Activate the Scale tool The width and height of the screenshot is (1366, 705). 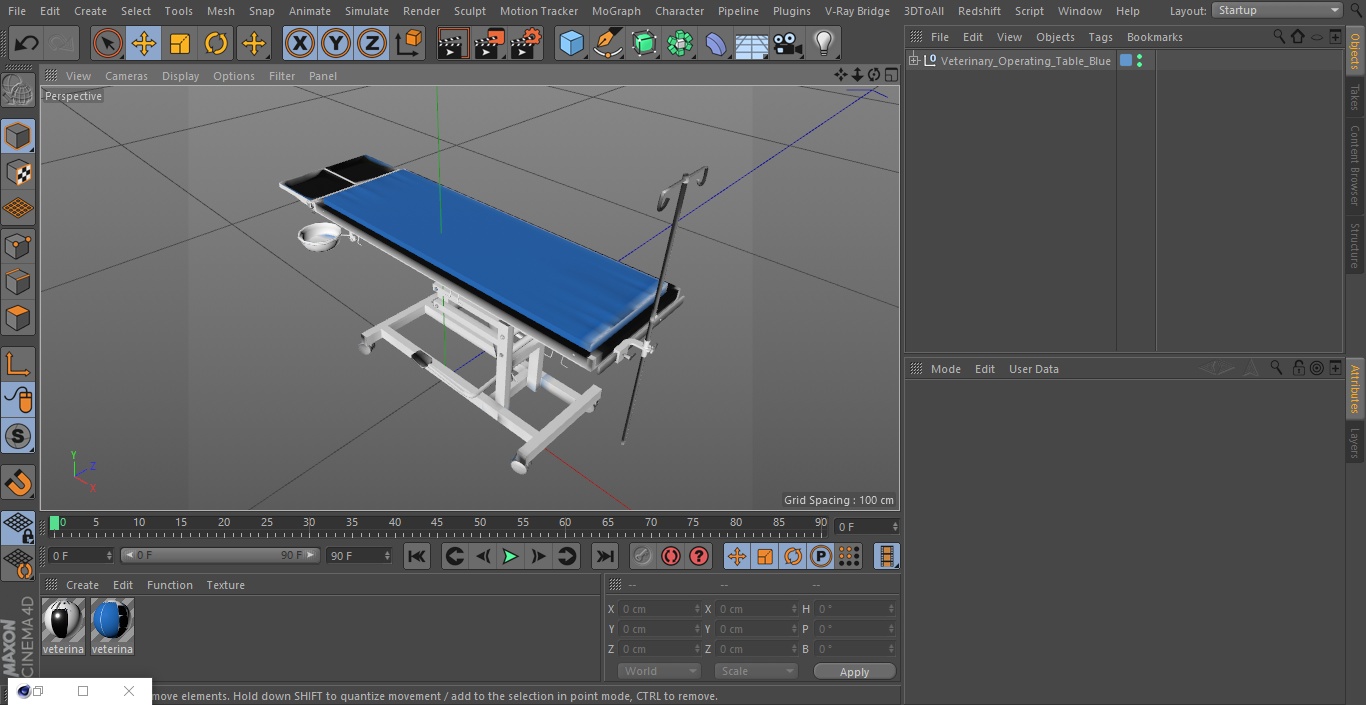pos(180,43)
